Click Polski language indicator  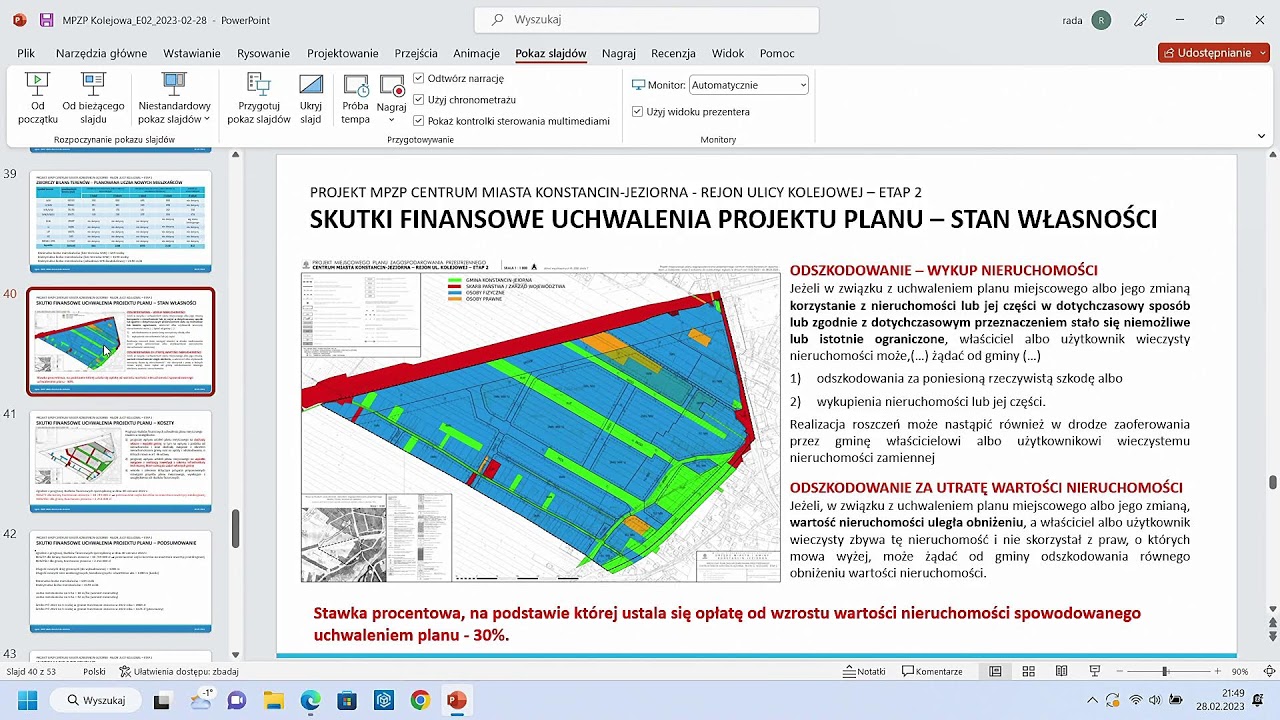[94, 672]
